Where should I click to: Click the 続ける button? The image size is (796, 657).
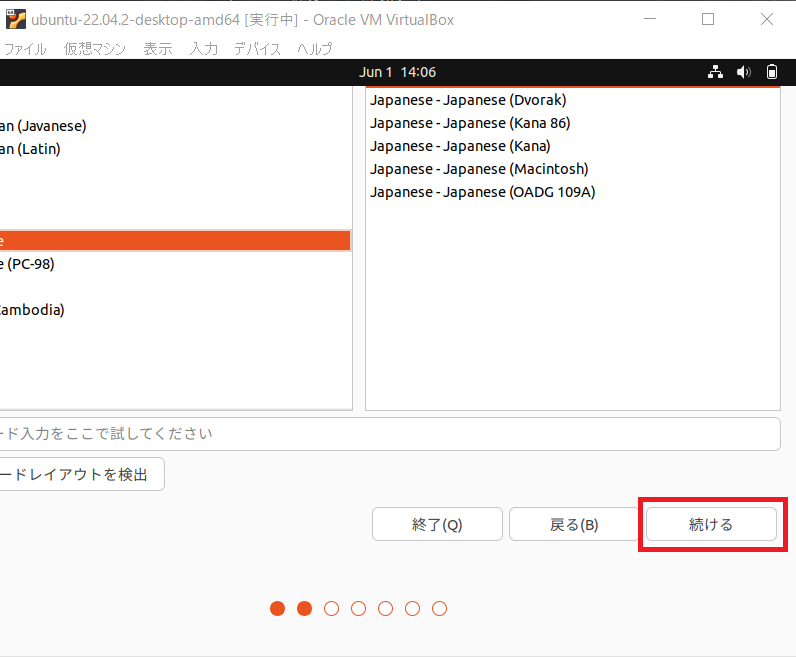711,524
